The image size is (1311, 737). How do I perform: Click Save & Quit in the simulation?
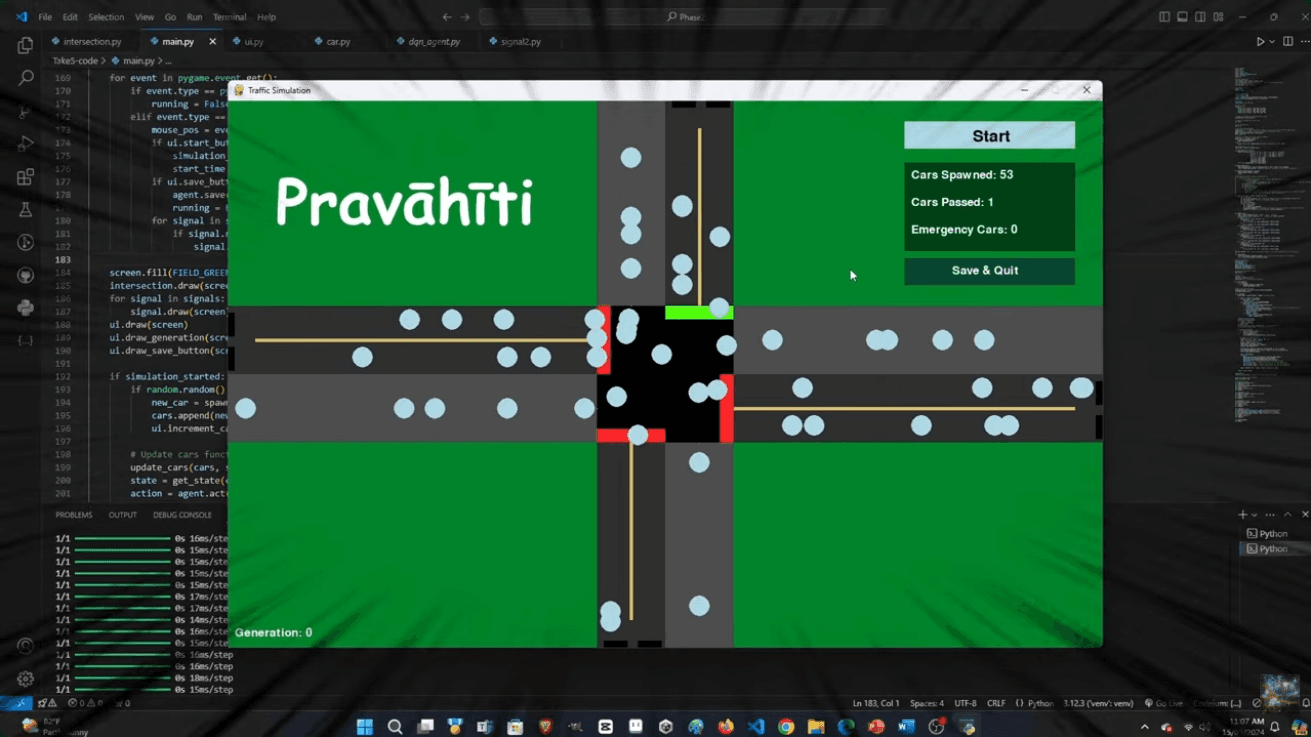coord(989,270)
